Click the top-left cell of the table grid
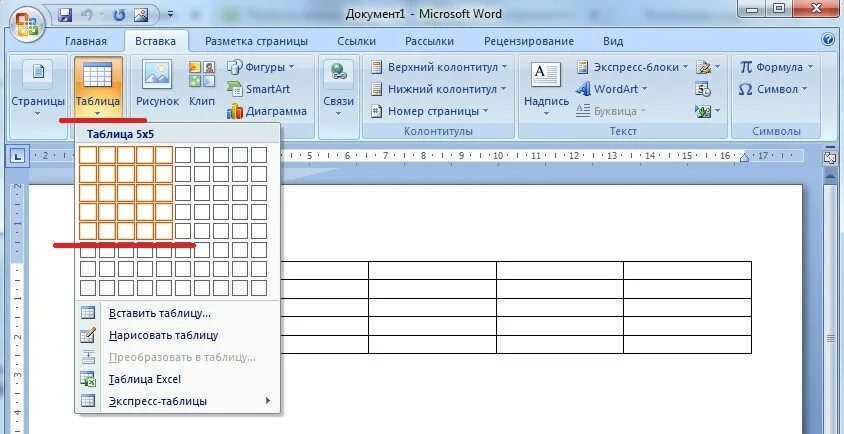The image size is (844, 434). [88, 155]
